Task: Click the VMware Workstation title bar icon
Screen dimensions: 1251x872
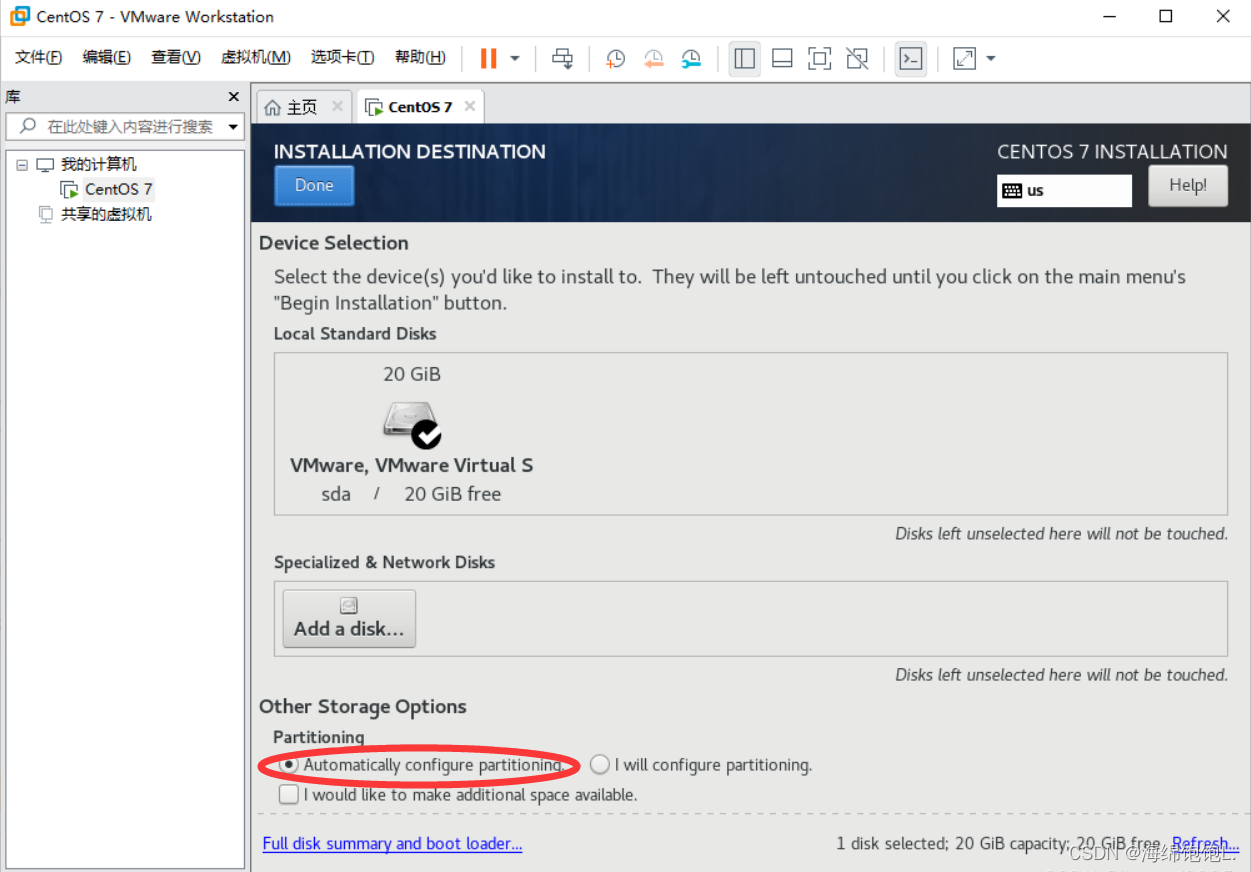Action: click(x=19, y=16)
